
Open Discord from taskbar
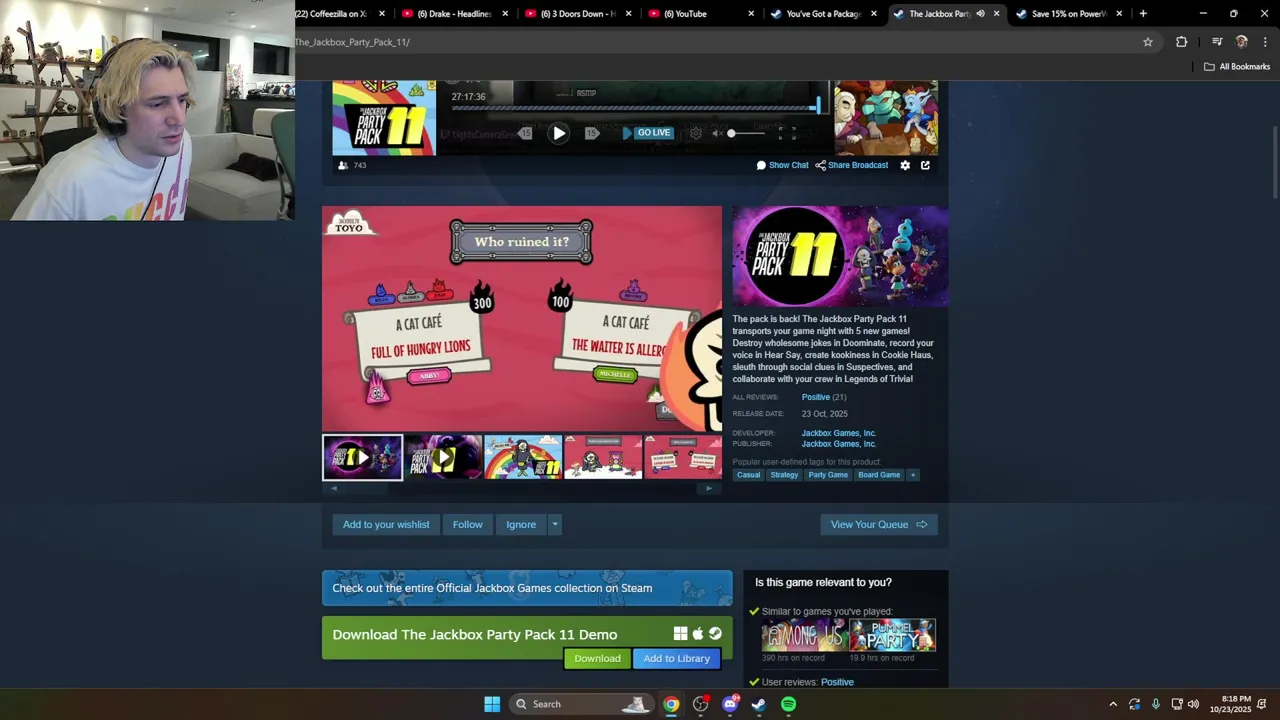coord(730,704)
